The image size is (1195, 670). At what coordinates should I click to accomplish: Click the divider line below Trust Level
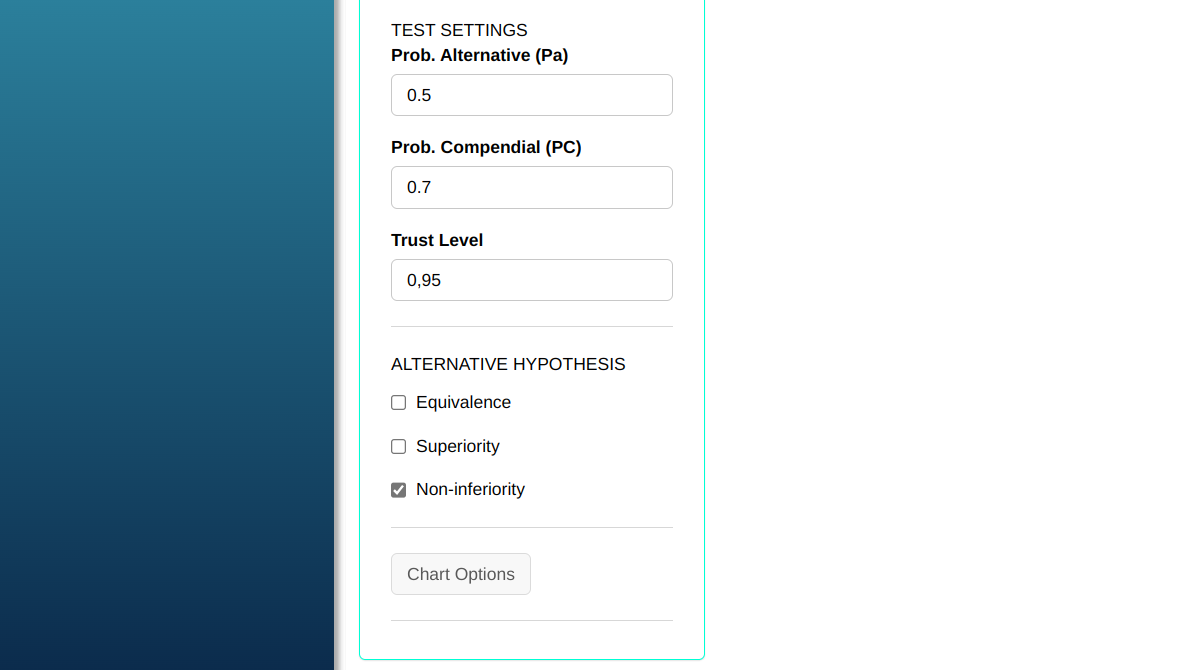click(531, 326)
